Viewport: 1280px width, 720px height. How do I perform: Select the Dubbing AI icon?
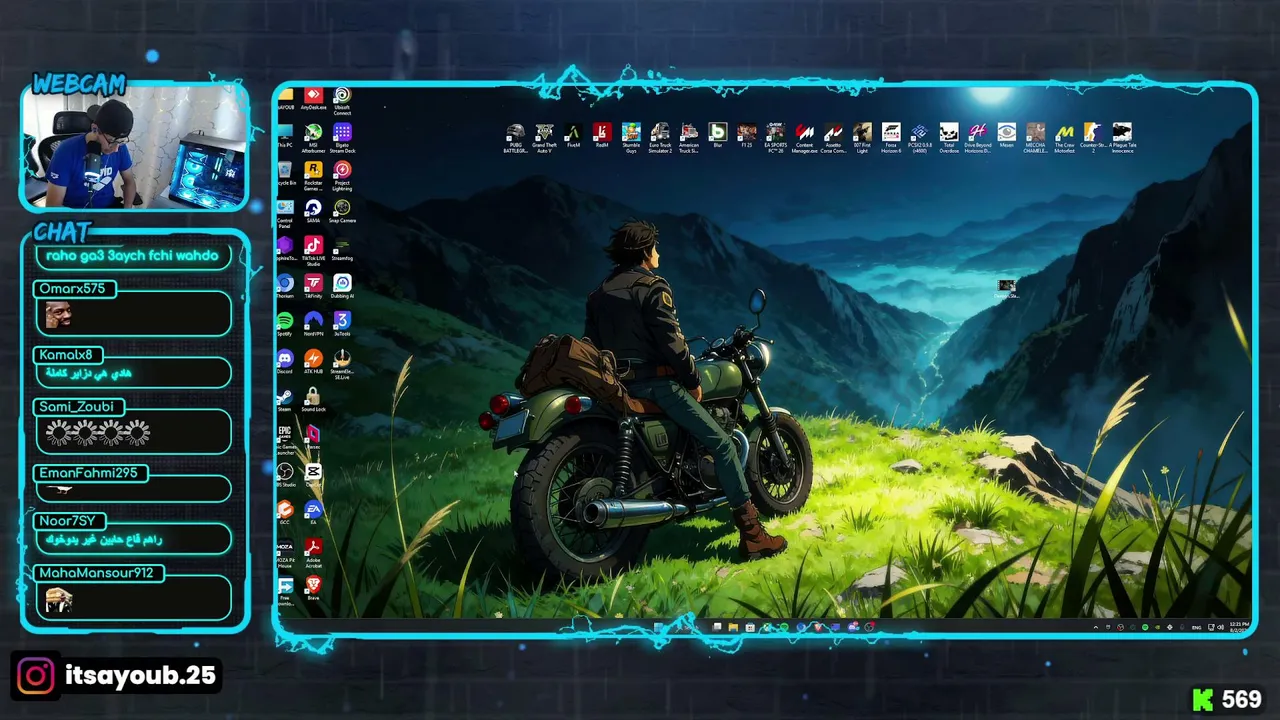342,287
